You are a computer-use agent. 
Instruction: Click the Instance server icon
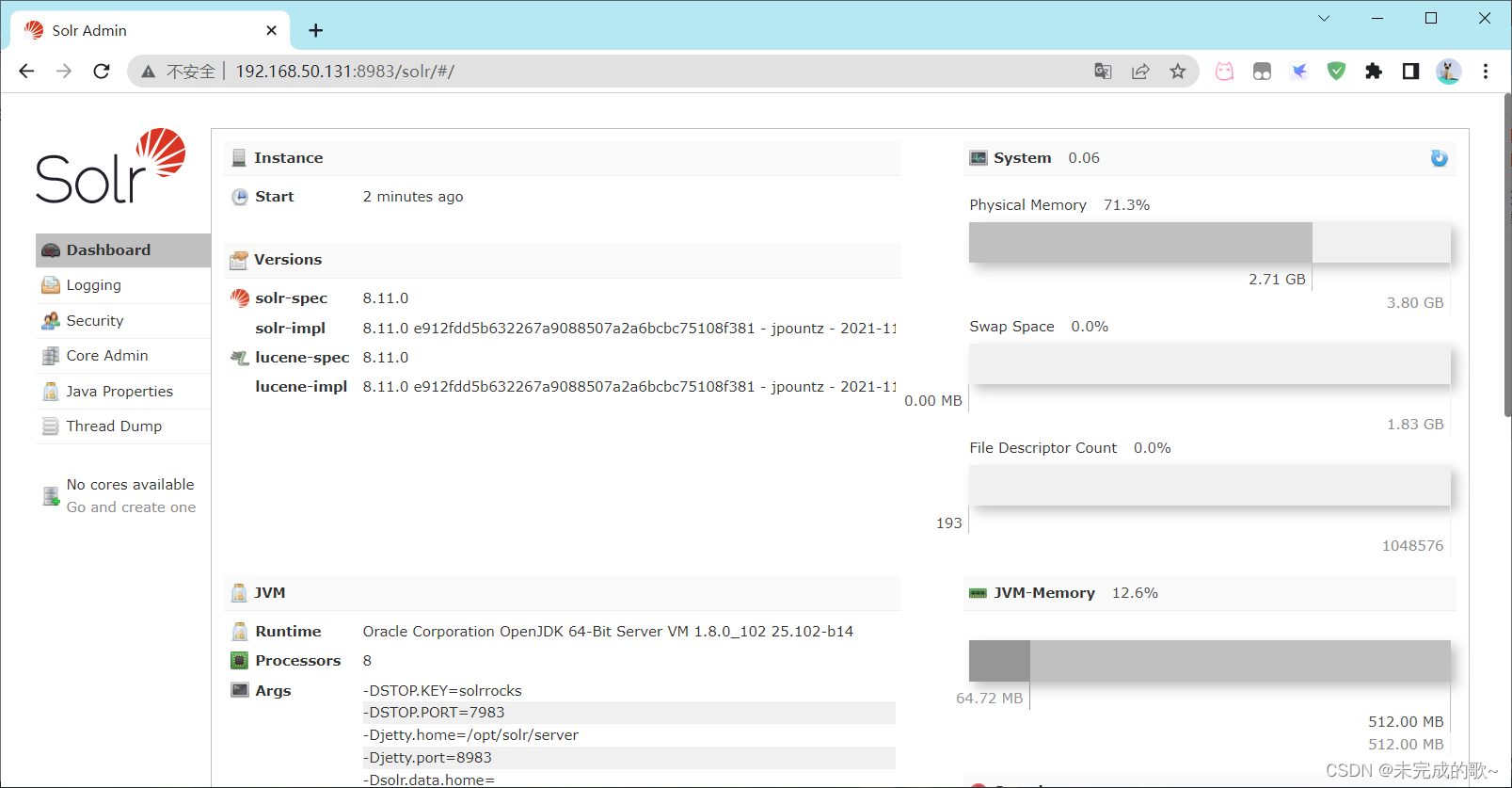[239, 158]
